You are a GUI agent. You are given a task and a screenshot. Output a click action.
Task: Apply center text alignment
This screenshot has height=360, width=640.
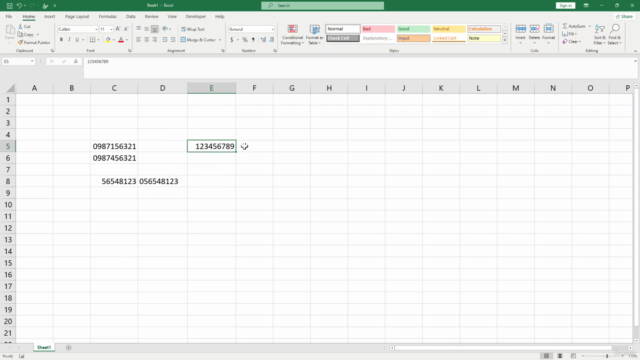[147, 40]
